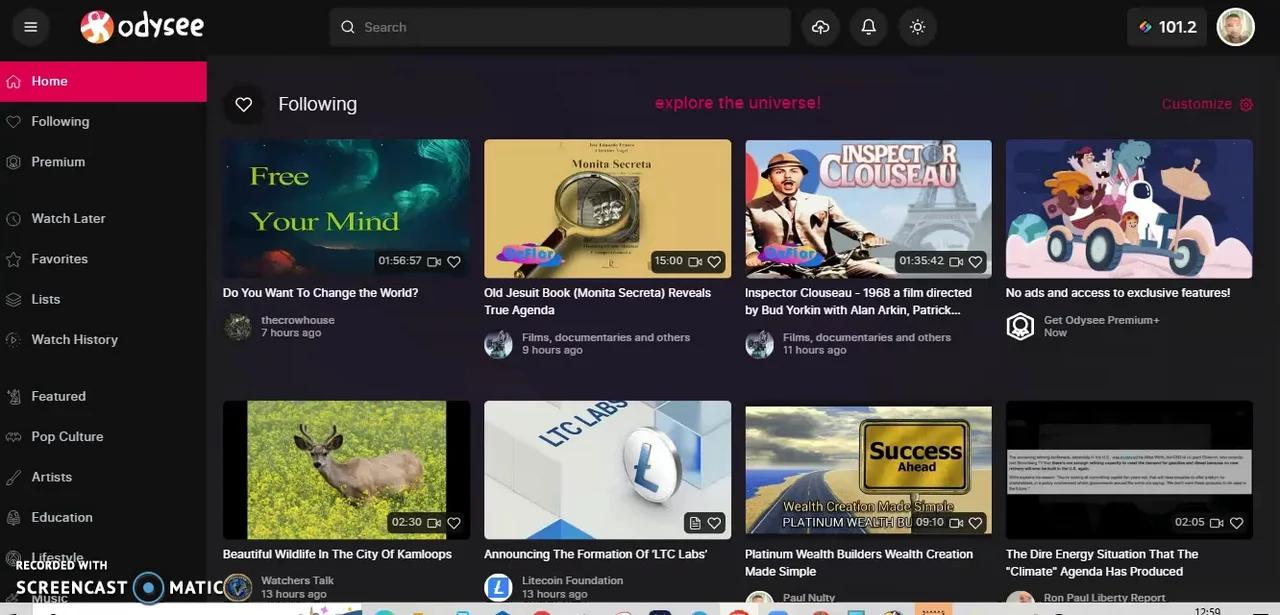Open the user profile avatar menu

click(x=1236, y=27)
